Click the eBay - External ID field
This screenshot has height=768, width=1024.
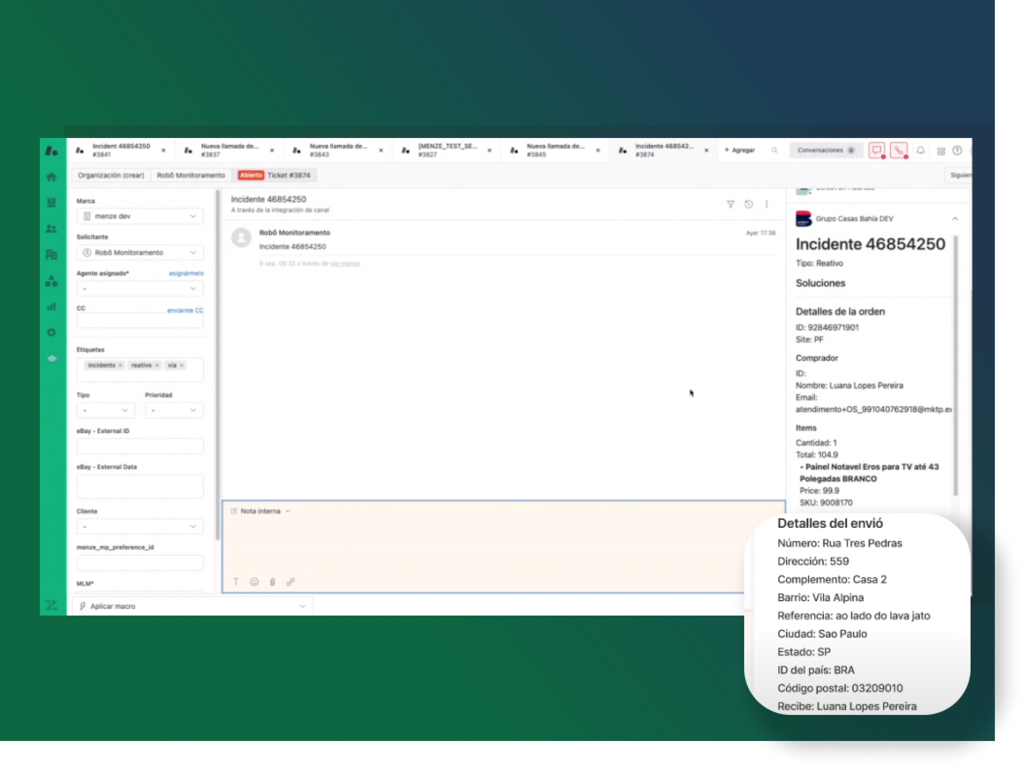click(x=139, y=446)
